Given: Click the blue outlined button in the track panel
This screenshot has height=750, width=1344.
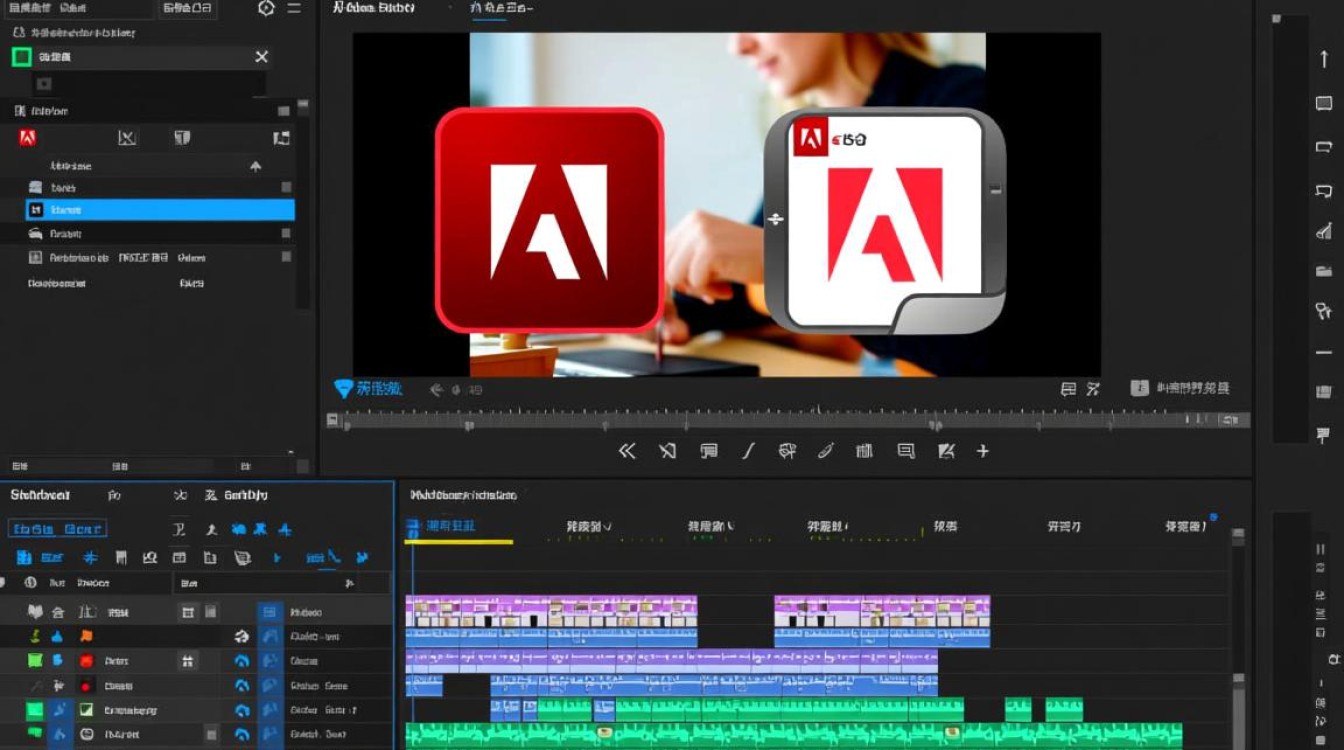Looking at the screenshot, I should pyautogui.click(x=57, y=529).
